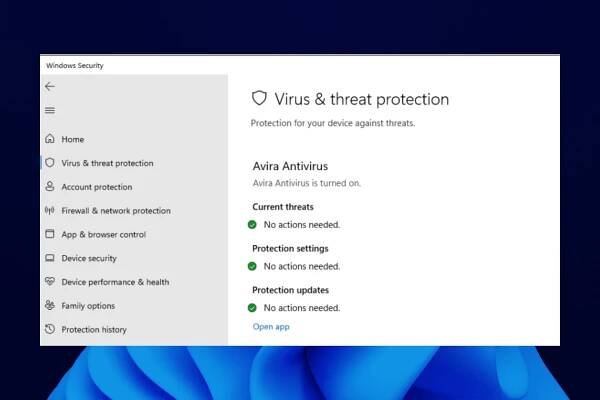Click the Firewall wireless signal icon

coord(50,211)
